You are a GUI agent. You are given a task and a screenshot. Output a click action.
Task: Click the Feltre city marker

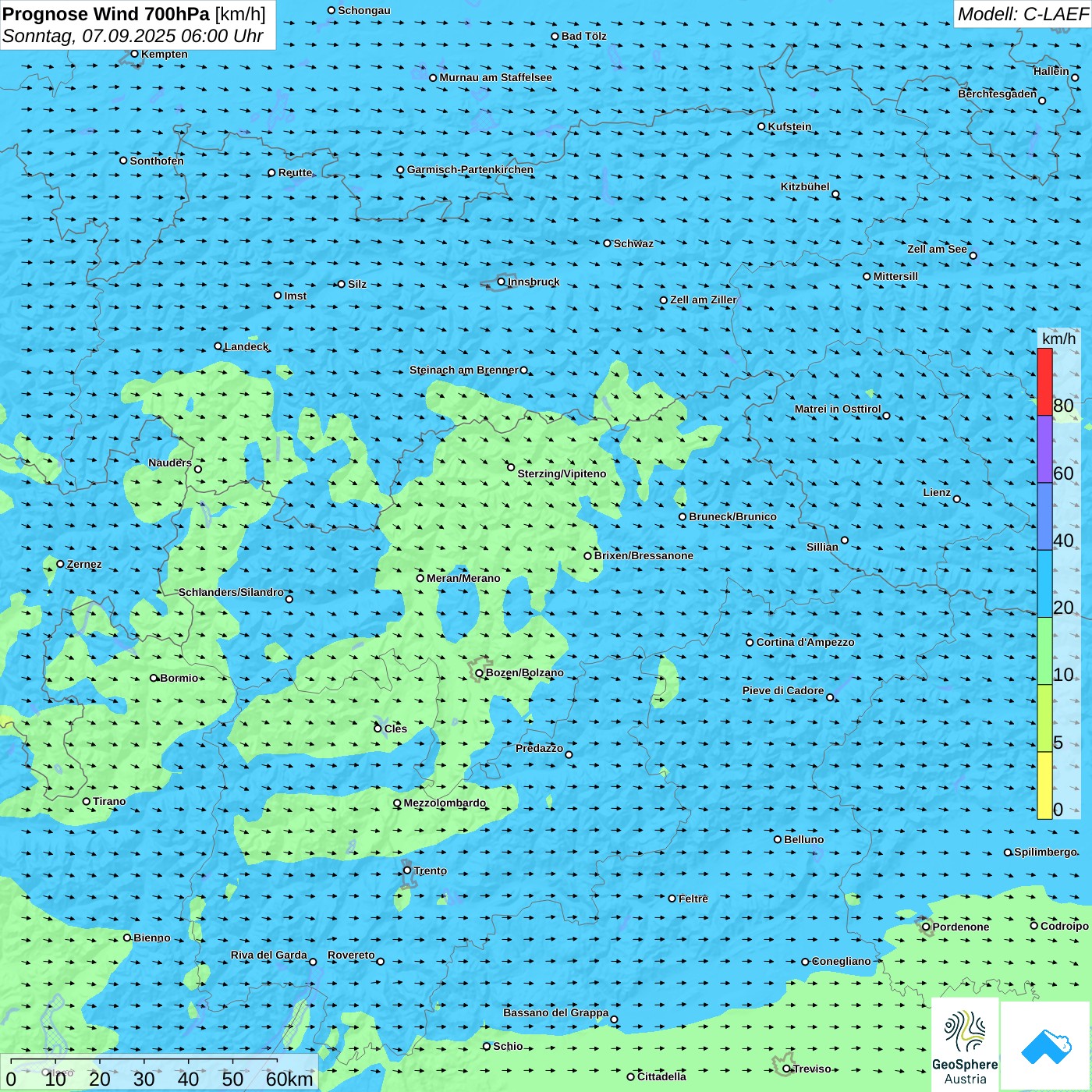coord(672,899)
